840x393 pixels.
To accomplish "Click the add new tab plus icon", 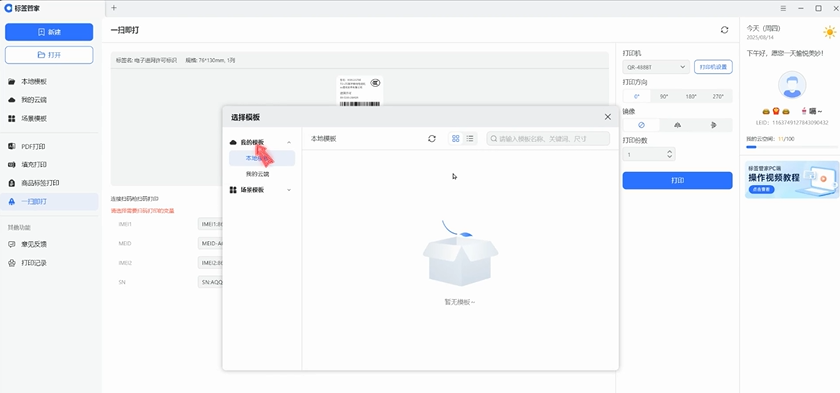I will point(114,8).
